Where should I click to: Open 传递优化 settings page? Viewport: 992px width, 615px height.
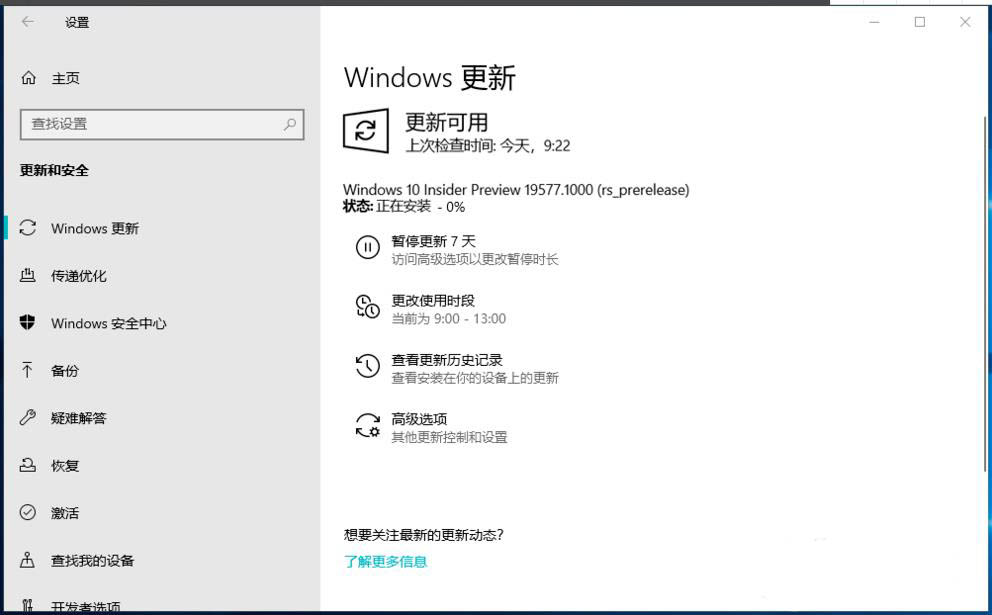point(79,276)
